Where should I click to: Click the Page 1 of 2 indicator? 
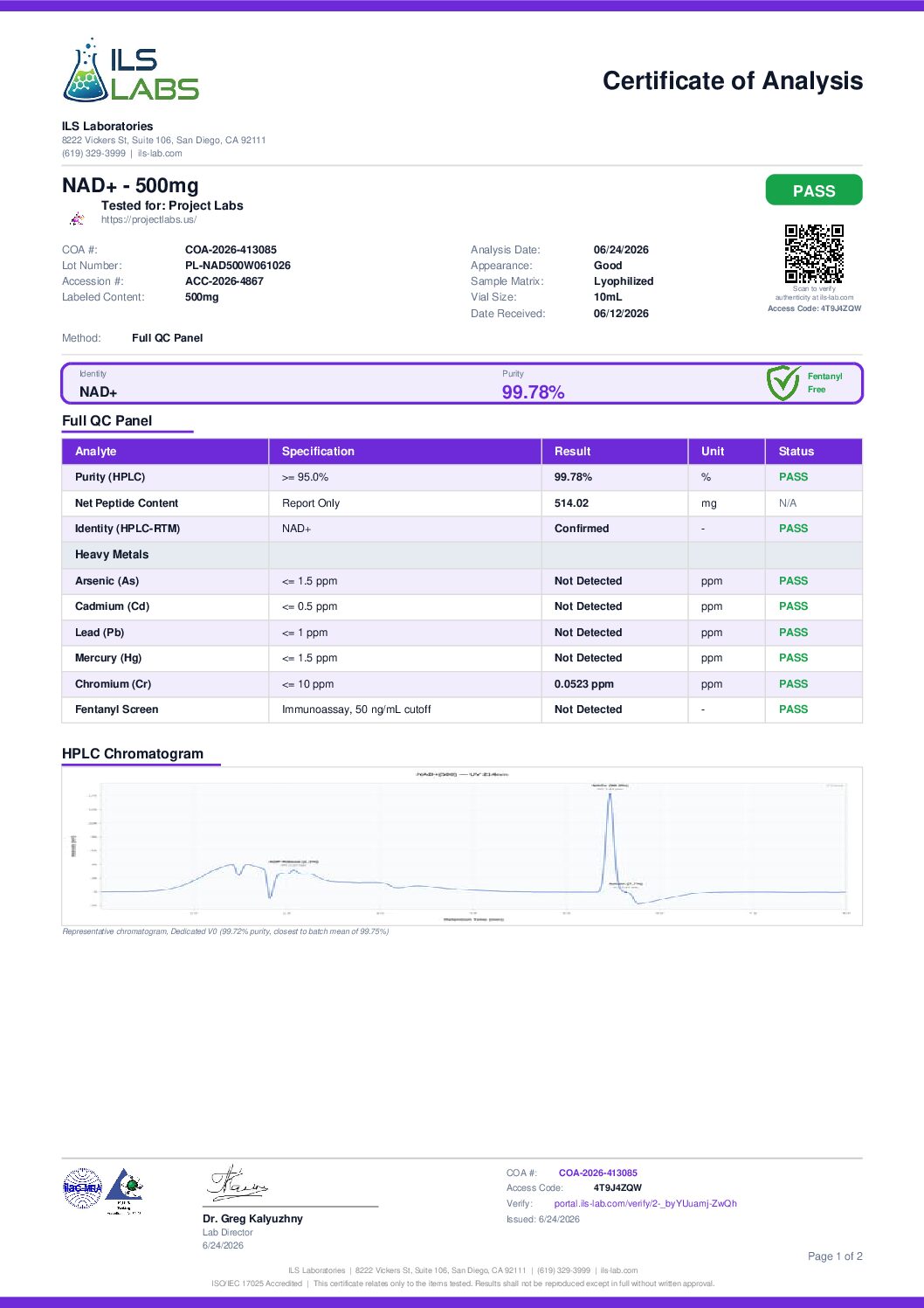pos(835,1256)
